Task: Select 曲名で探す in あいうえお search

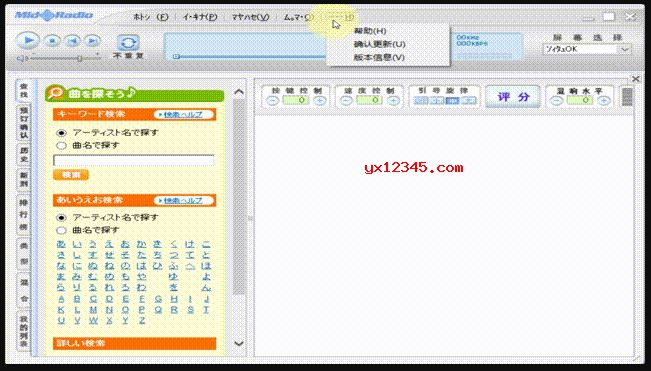Action: pos(61,230)
